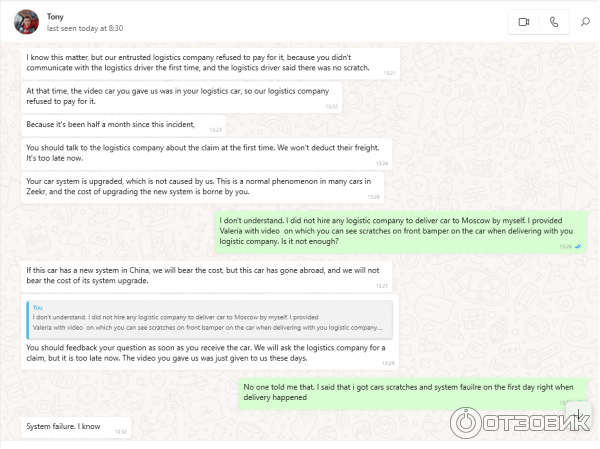600x449 pixels.
Task: Click the scroll-to-bottom arrow button
Action: tap(577, 413)
